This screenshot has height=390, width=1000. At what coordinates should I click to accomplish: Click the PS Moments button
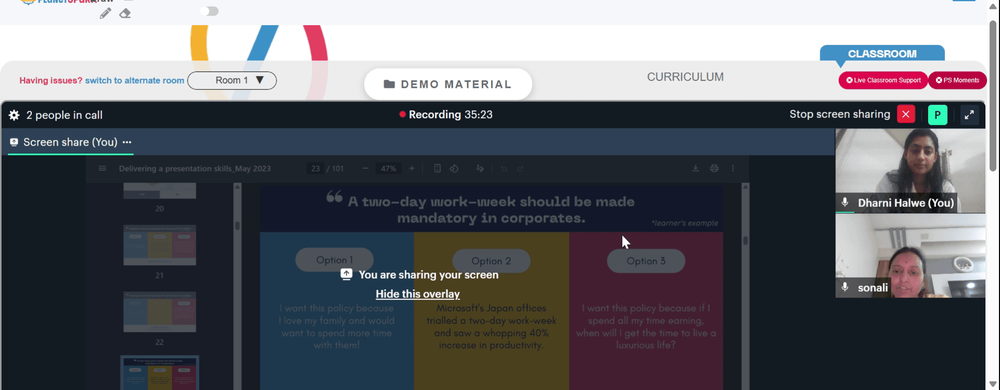tap(957, 80)
